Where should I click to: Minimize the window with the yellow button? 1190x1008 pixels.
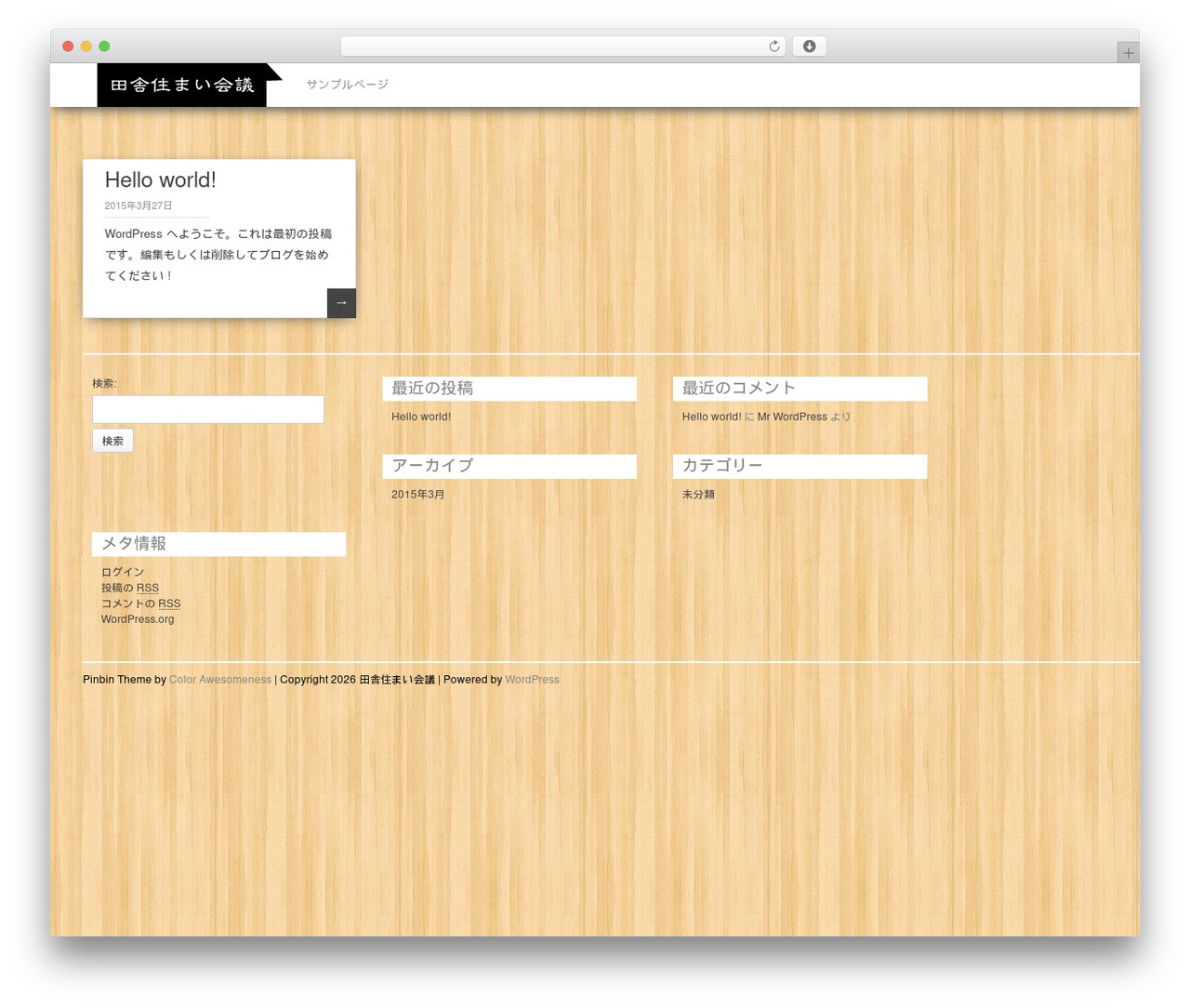[x=86, y=46]
